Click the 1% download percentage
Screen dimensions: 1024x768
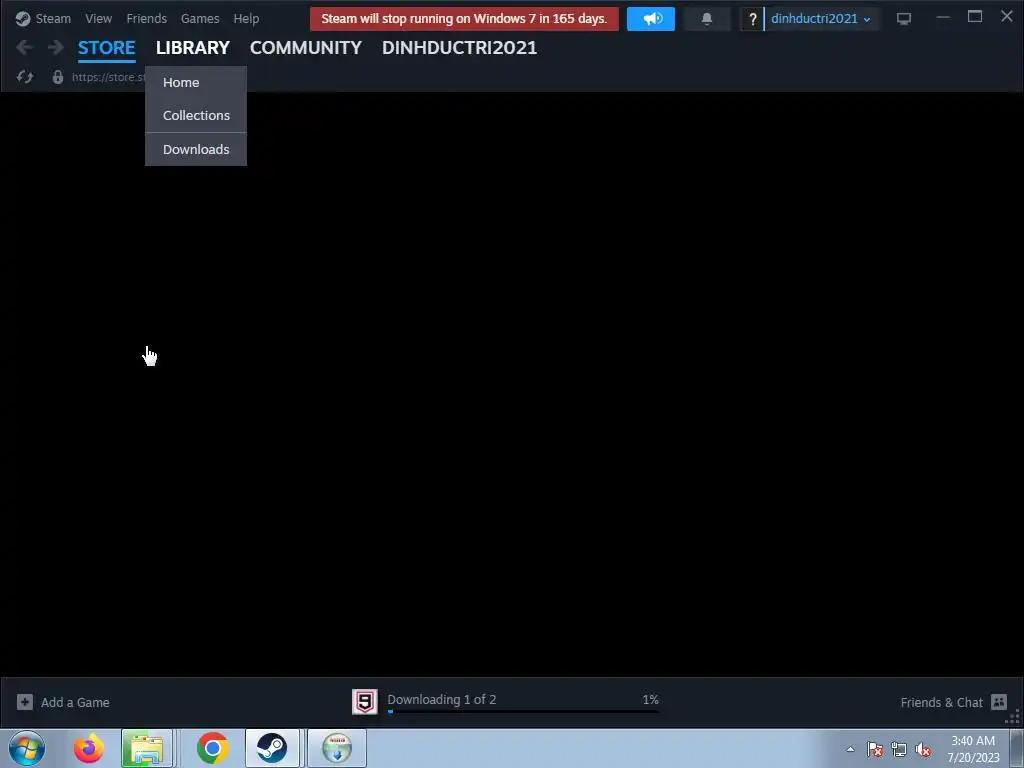tap(650, 699)
